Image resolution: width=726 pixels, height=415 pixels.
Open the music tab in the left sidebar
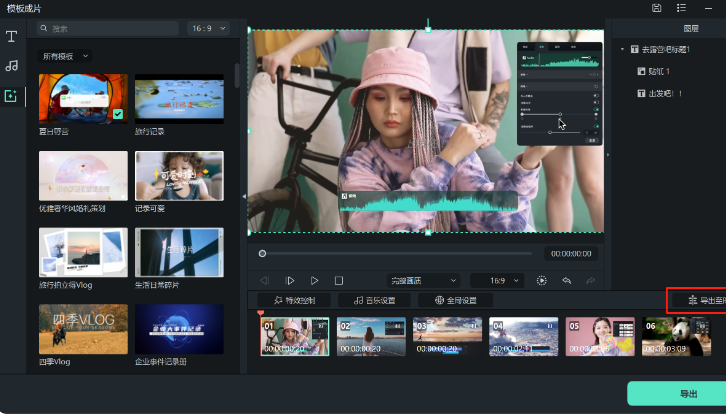coord(12,66)
